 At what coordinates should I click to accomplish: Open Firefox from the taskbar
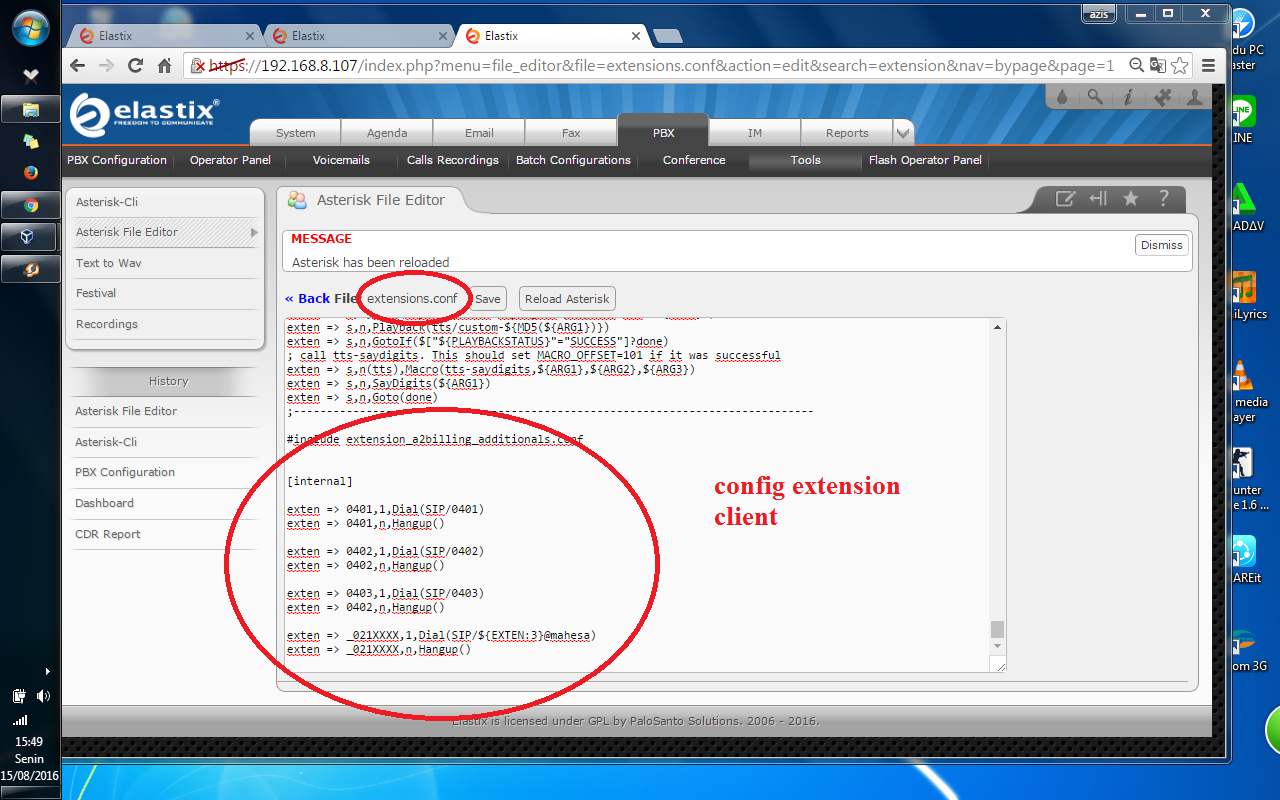coord(31,172)
